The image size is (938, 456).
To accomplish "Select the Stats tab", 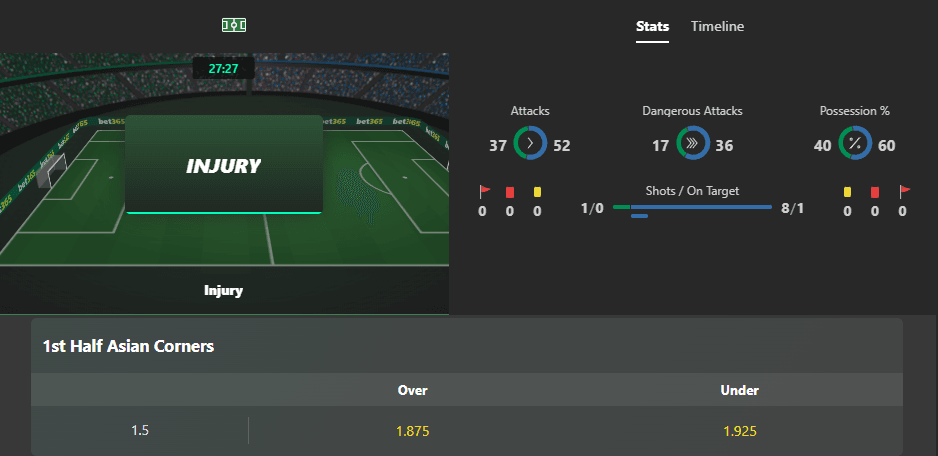I will (652, 26).
